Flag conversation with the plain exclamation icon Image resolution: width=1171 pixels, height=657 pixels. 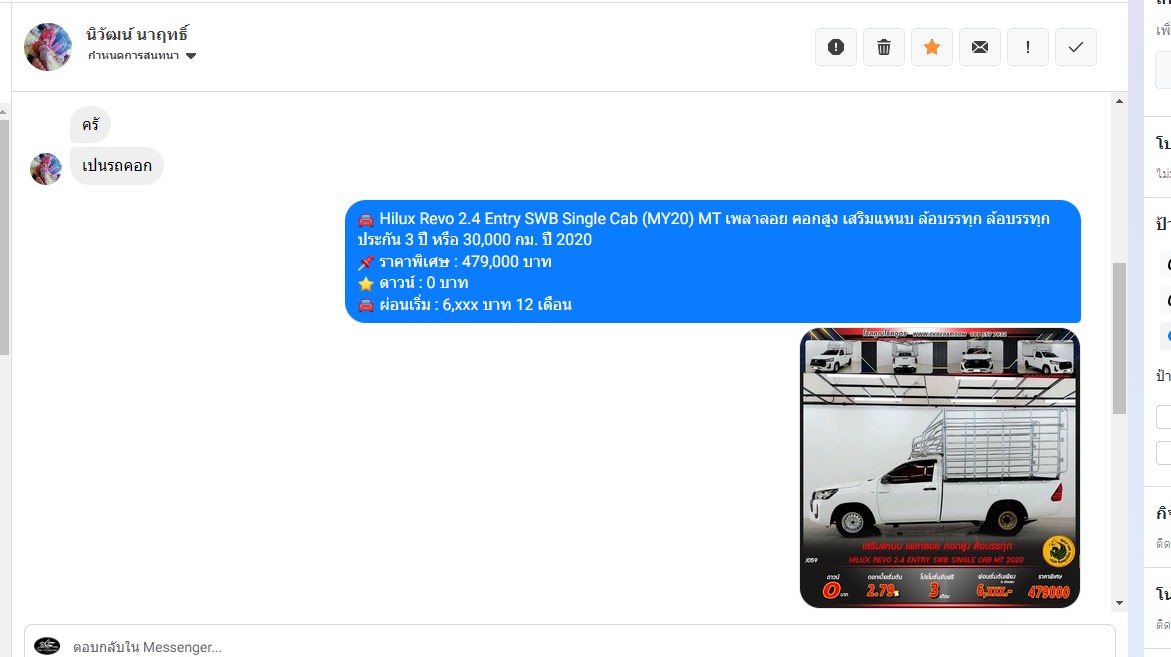point(1028,47)
